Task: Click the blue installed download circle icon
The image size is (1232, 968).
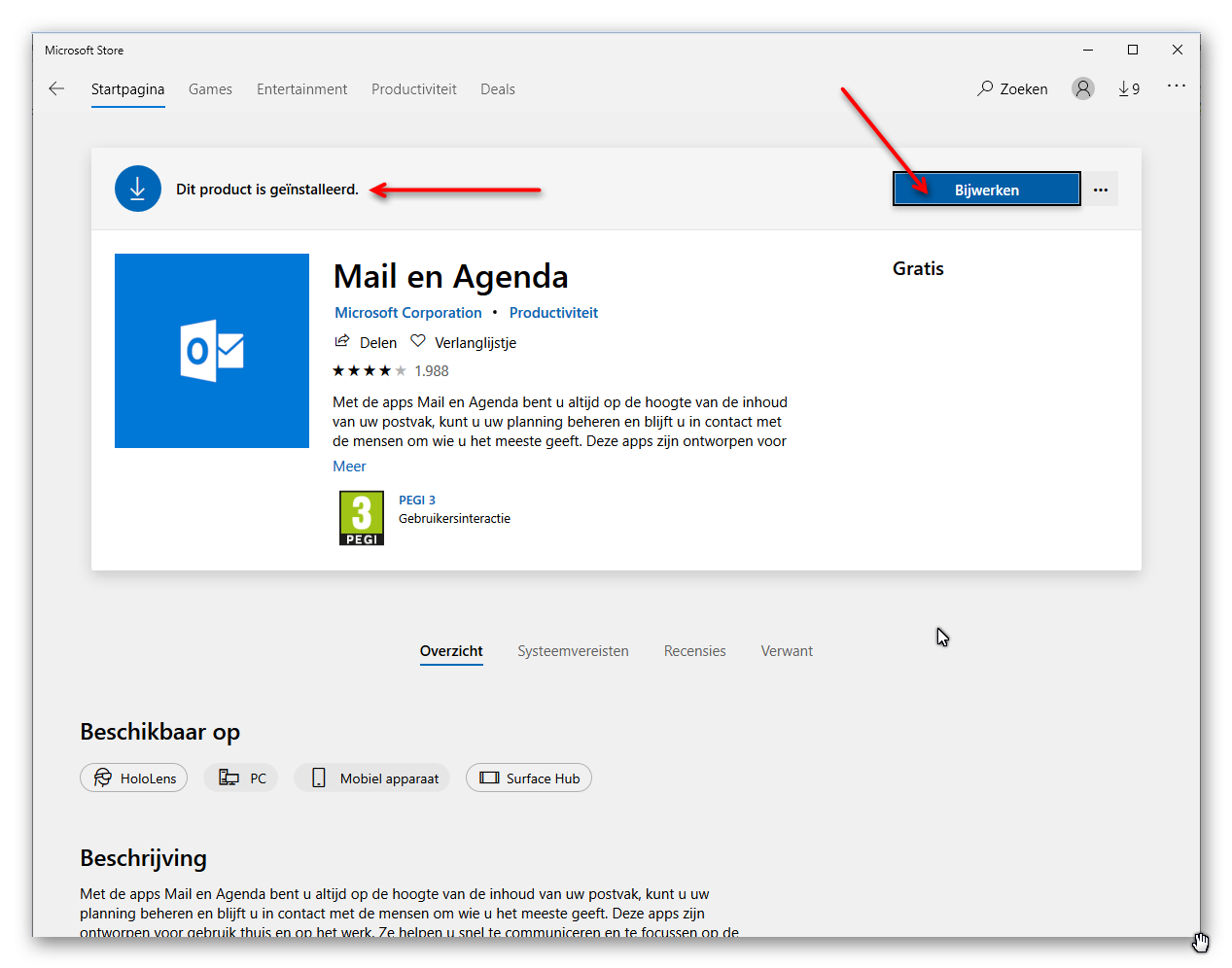Action: pos(138,189)
